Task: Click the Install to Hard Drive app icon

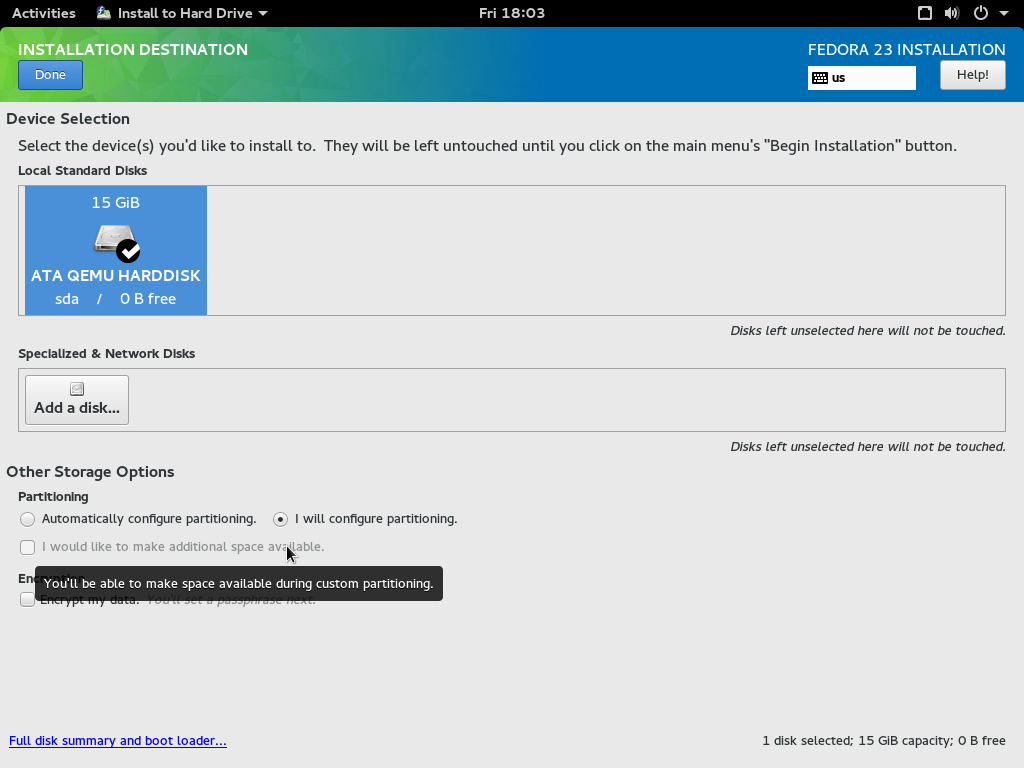Action: click(103, 13)
